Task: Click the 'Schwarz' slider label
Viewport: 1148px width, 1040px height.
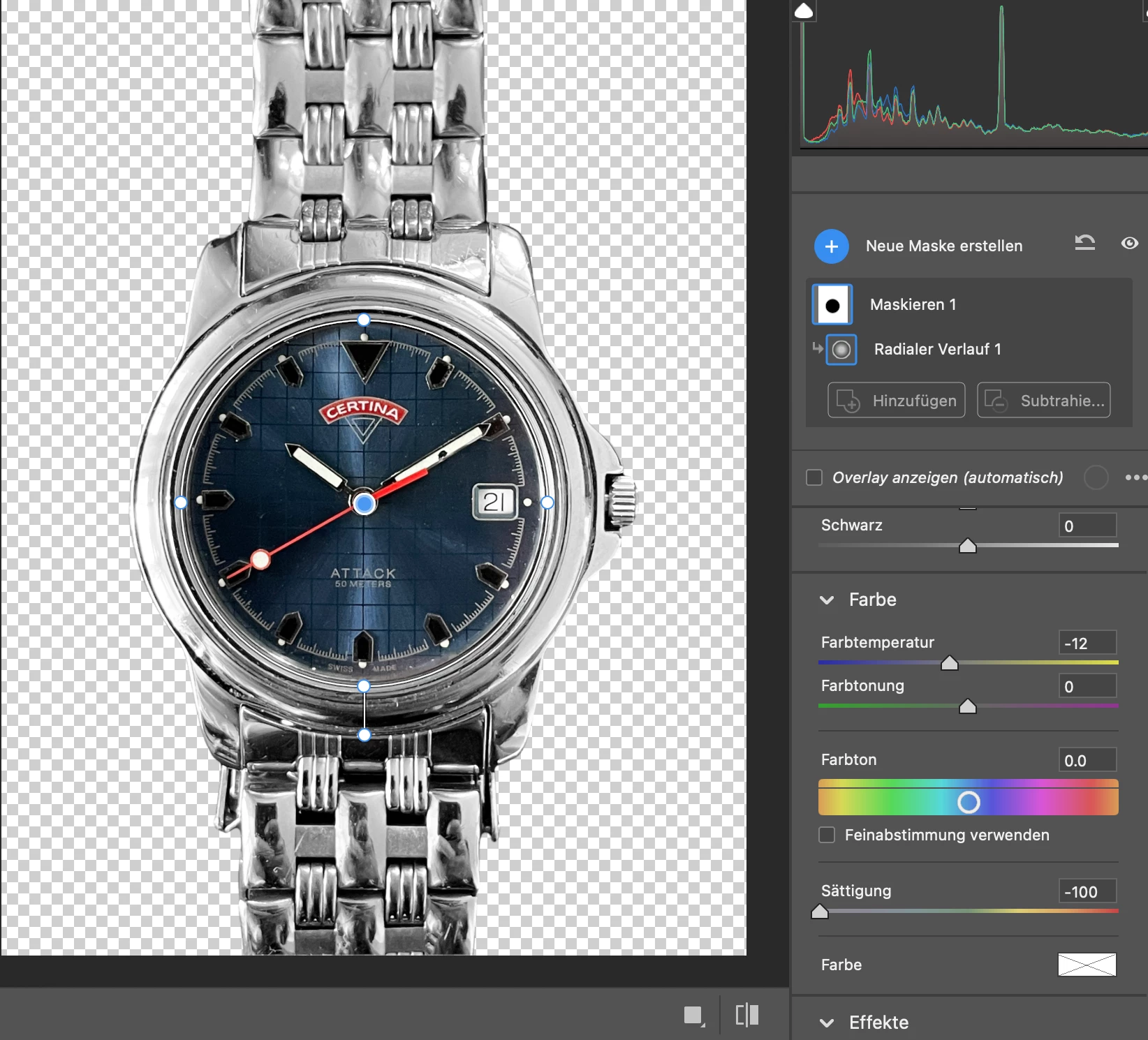Action: 852,525
